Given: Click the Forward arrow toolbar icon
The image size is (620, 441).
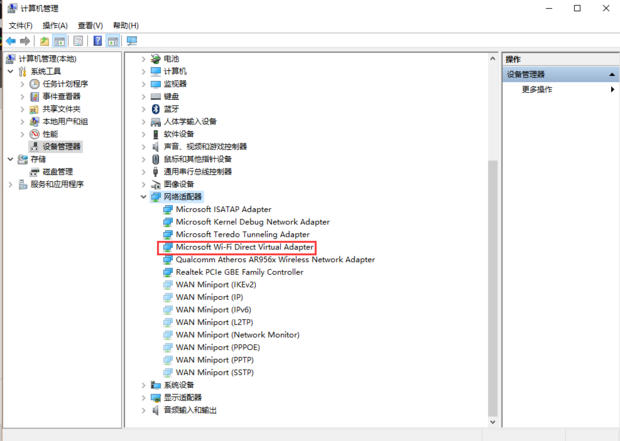Looking at the screenshot, I should [x=25, y=41].
